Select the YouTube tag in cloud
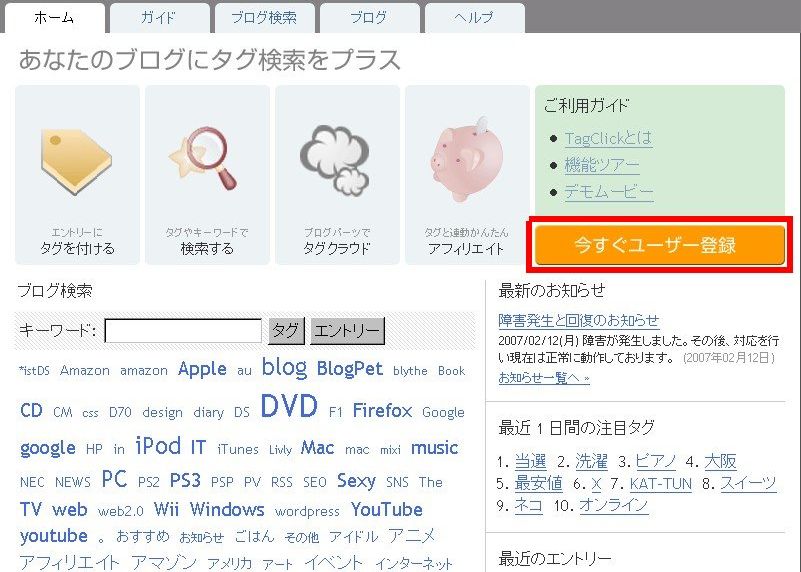 387,510
